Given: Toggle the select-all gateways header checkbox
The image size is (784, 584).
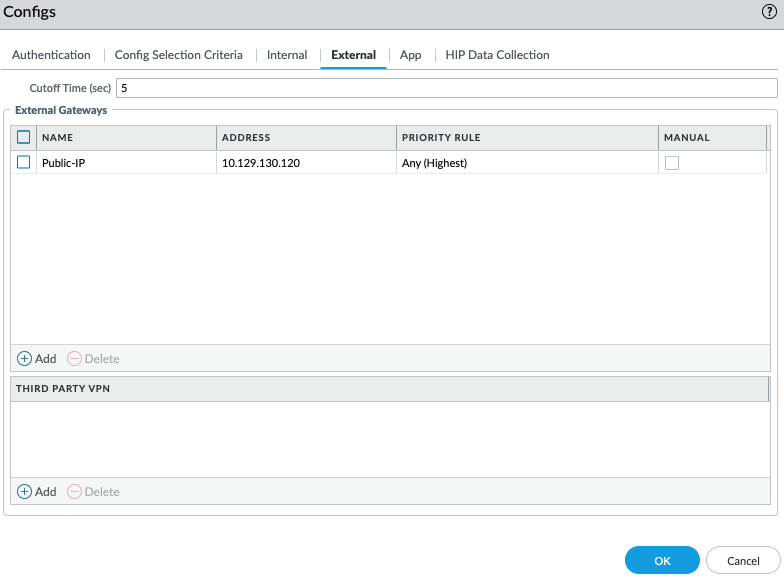Looking at the screenshot, I should [24, 137].
